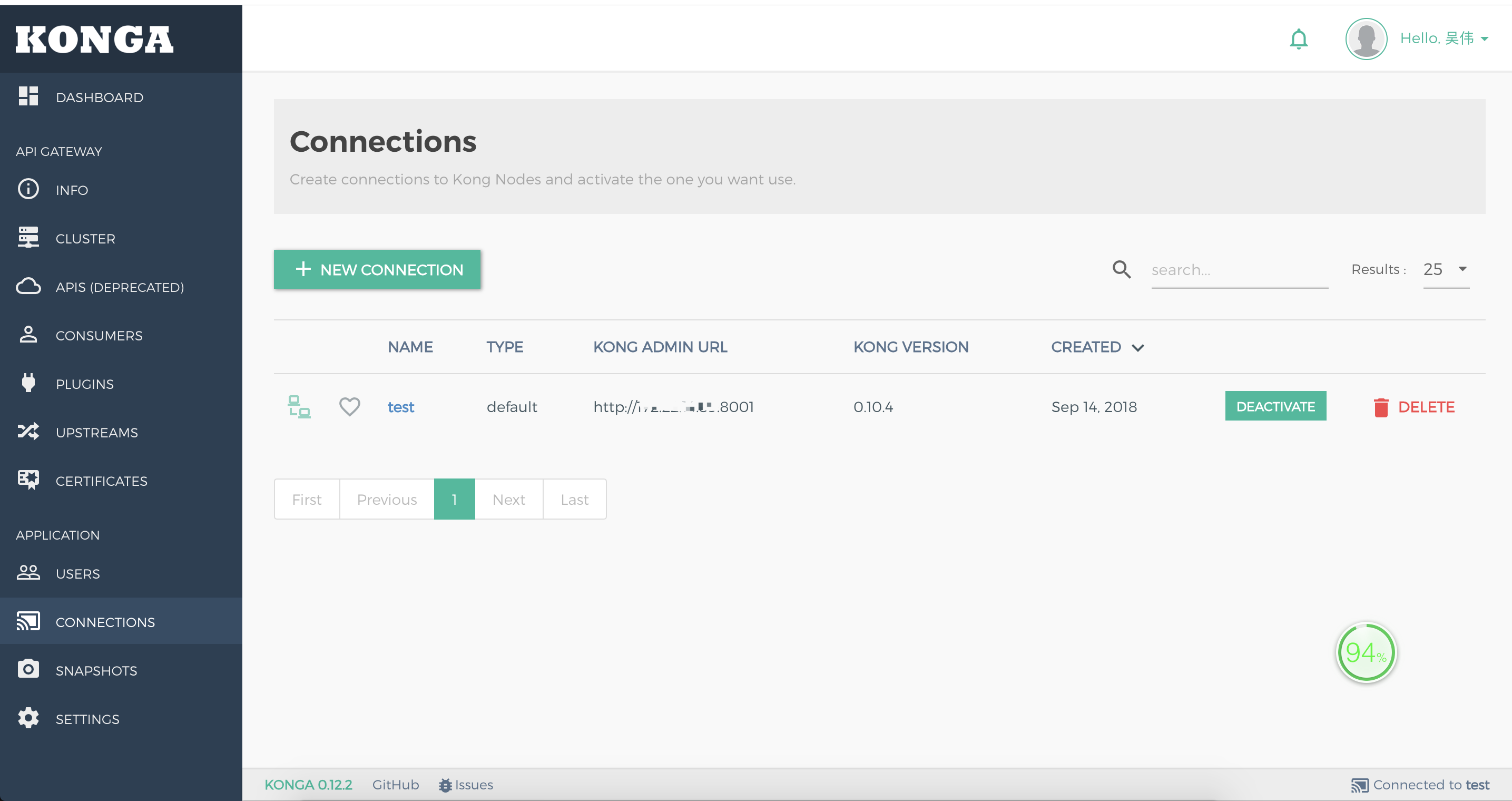1512x801 pixels.
Task: Click the network node icon beside test
Action: [x=299, y=406]
